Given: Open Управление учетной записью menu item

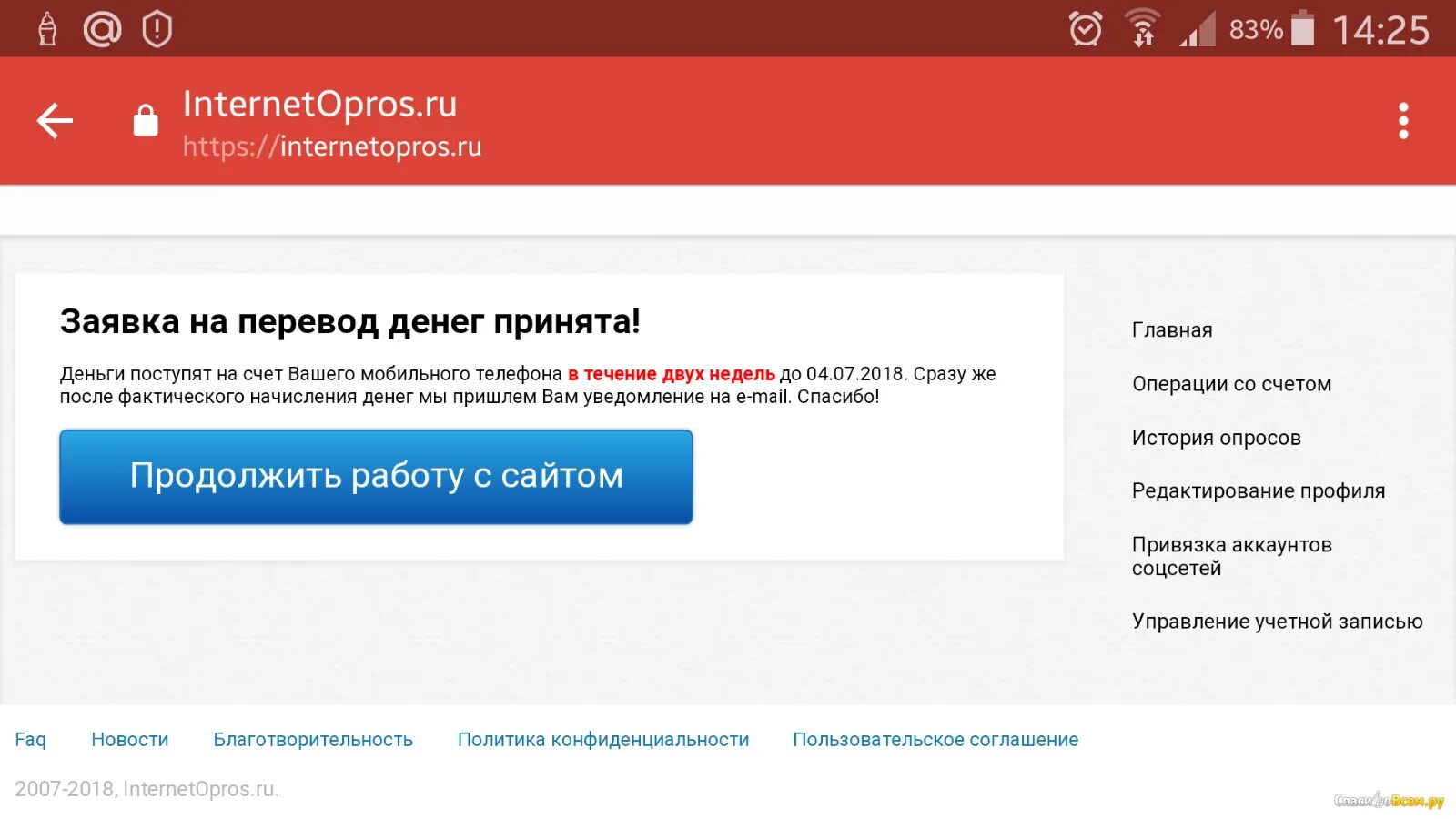Looking at the screenshot, I should pyautogui.click(x=1277, y=622).
